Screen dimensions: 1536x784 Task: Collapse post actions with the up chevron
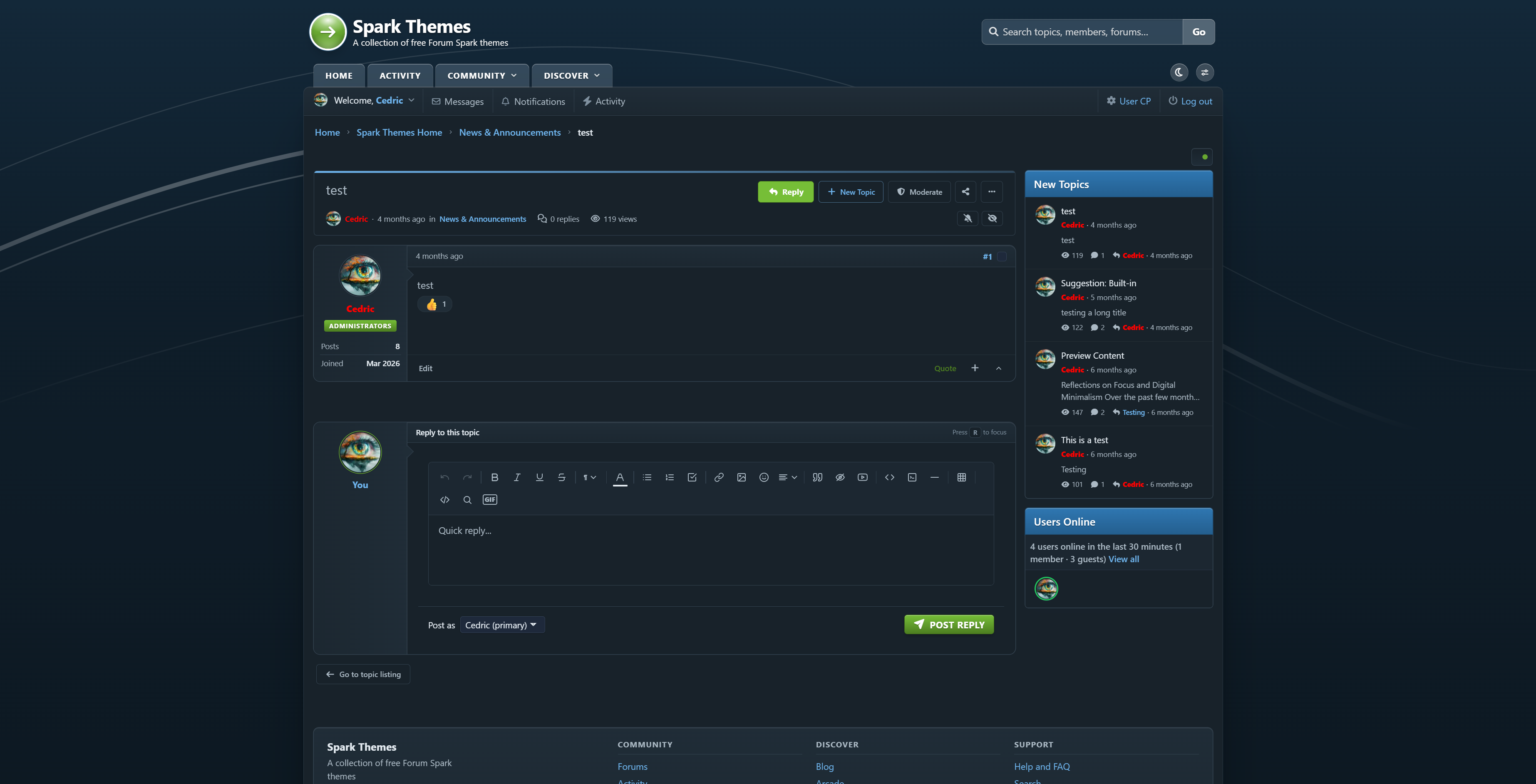tap(998, 368)
